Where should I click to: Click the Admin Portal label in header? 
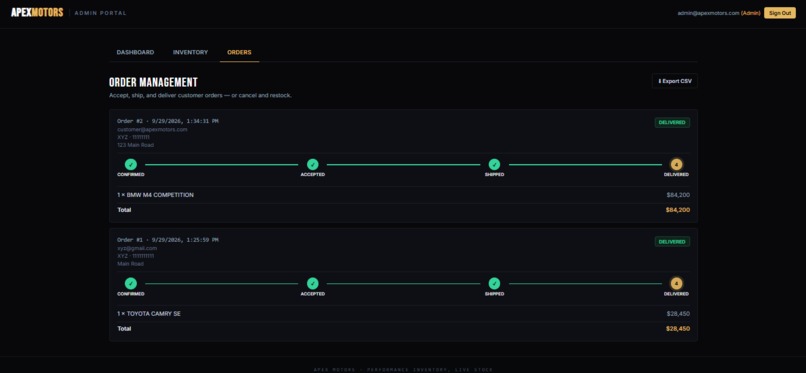(100, 13)
